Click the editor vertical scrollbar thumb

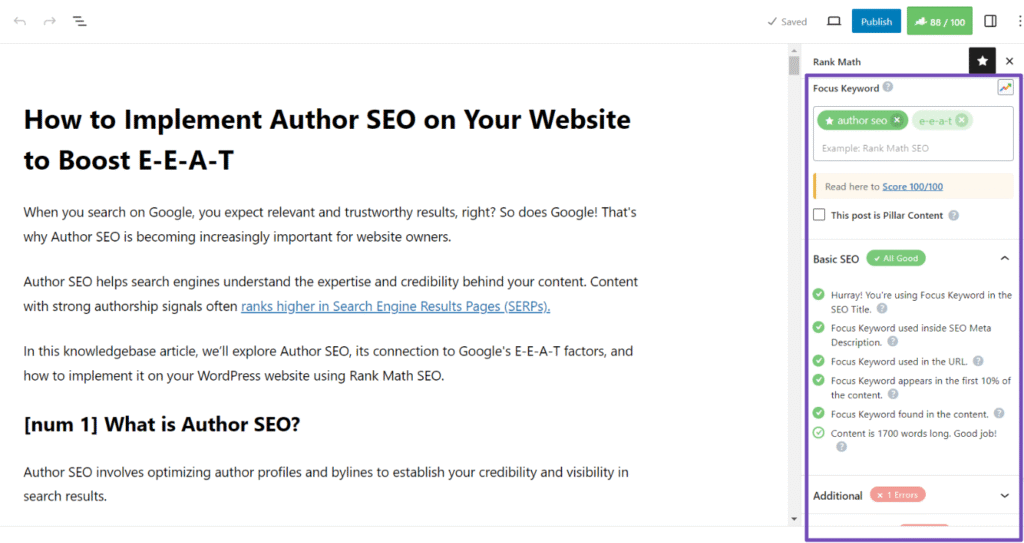point(794,66)
